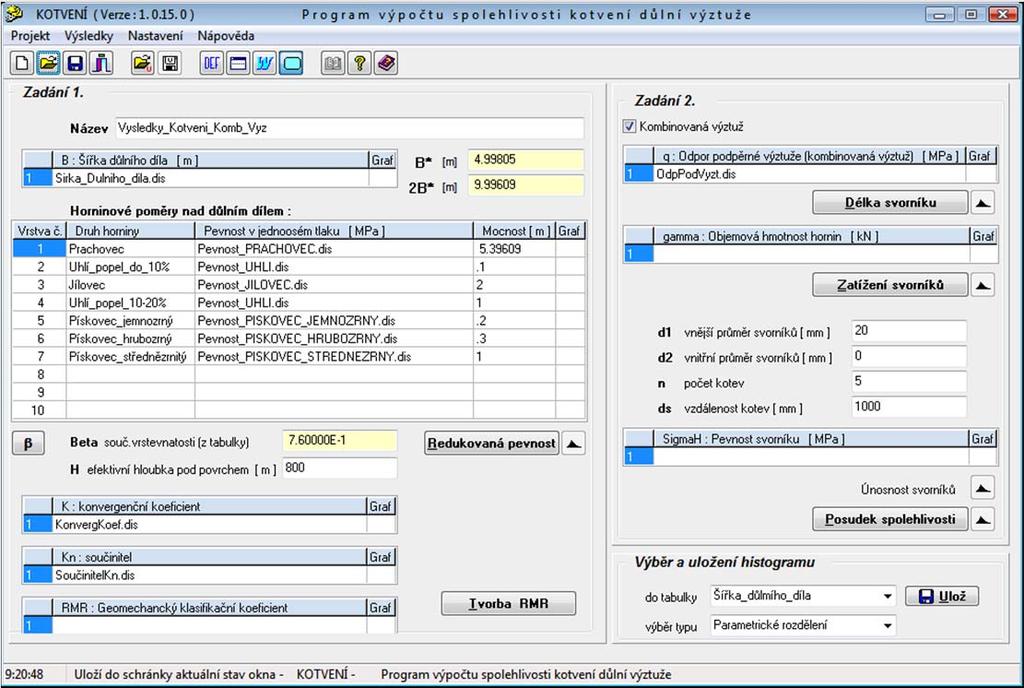Screen dimensions: 1024x688
Task: Click arrow button next to Posudek spolehlivosti
Action: [x=982, y=519]
